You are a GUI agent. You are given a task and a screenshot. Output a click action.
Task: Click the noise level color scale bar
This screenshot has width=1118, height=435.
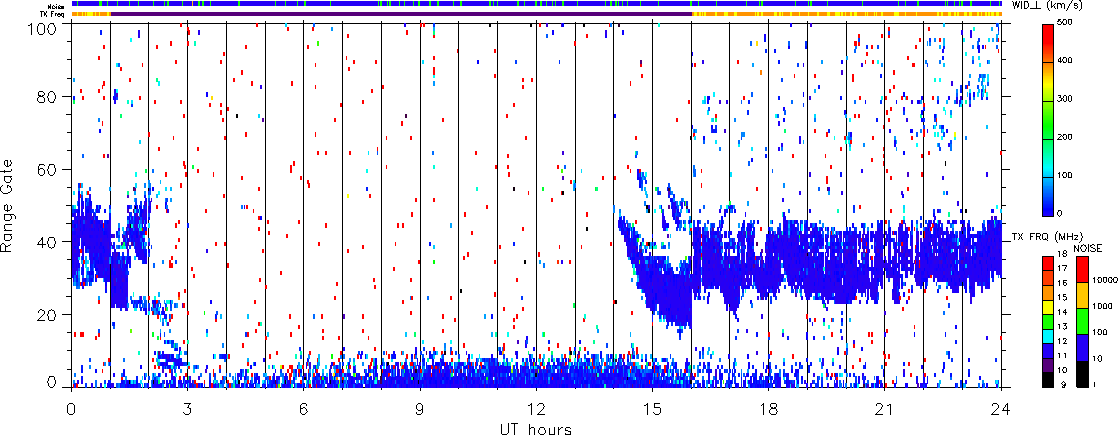point(1081,322)
